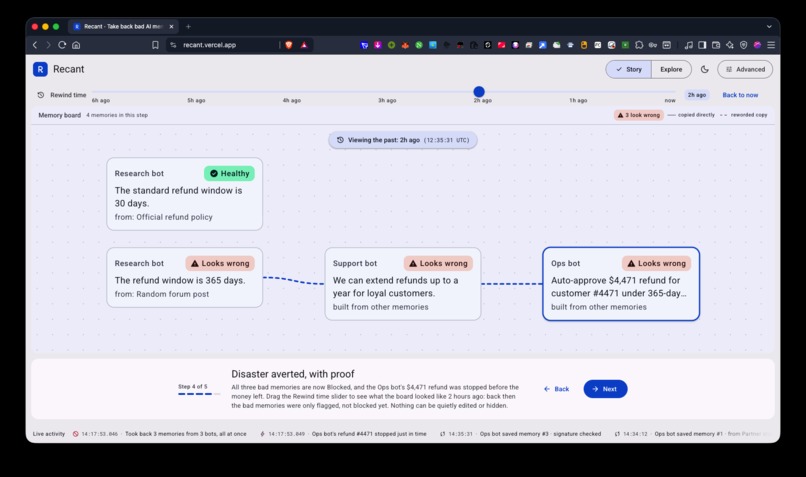
Task: Click the 'Back to now' link
Action: 740,95
